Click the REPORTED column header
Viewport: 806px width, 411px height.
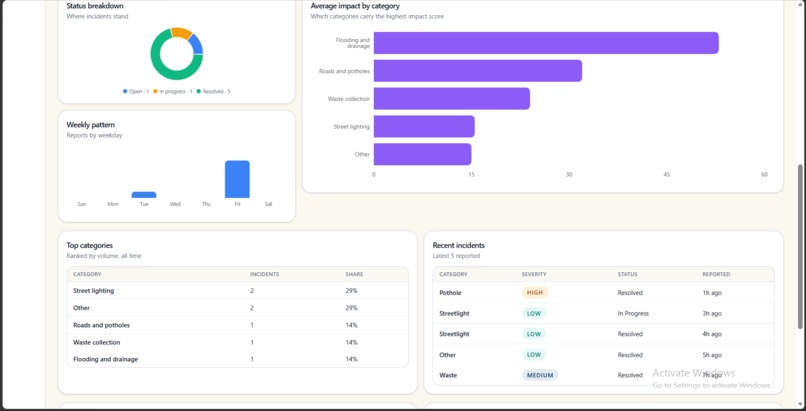pyautogui.click(x=717, y=274)
